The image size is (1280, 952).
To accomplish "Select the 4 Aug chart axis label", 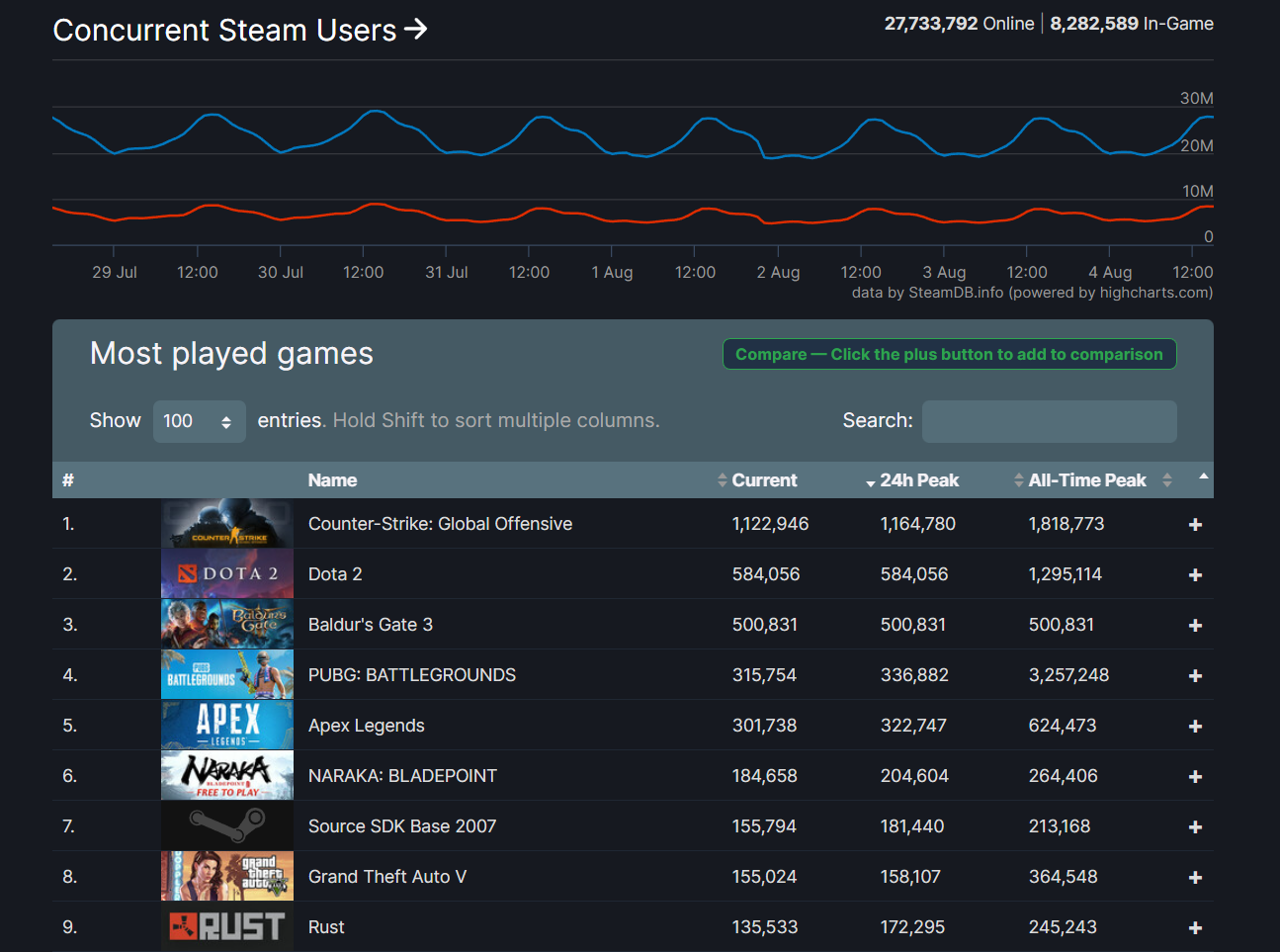I will [1110, 272].
